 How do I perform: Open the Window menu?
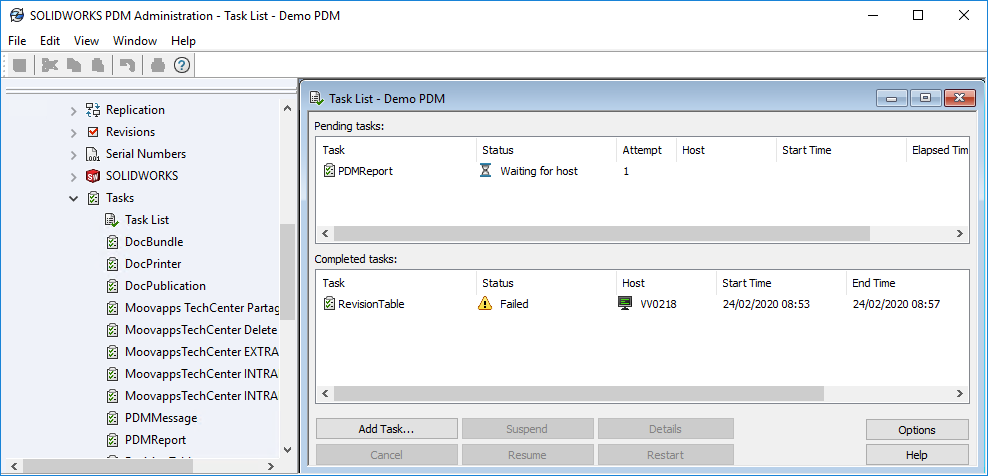coord(135,41)
